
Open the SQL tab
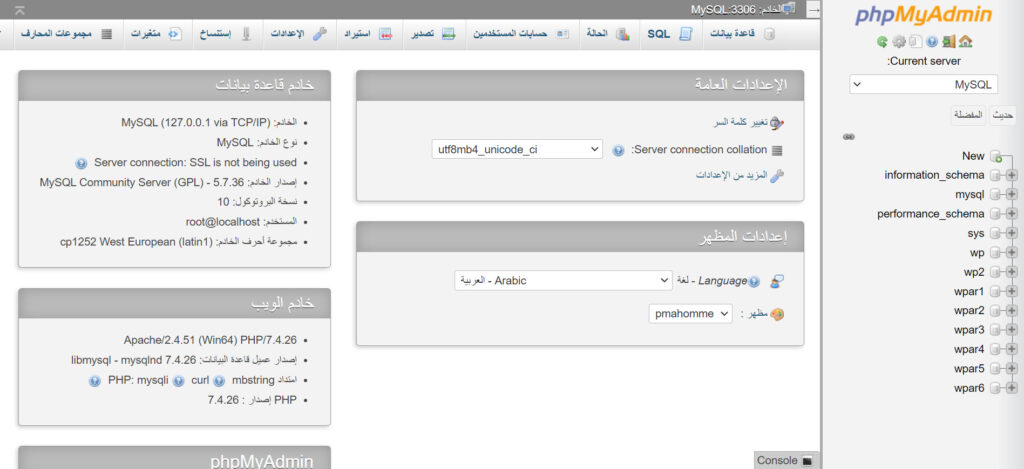671,34
